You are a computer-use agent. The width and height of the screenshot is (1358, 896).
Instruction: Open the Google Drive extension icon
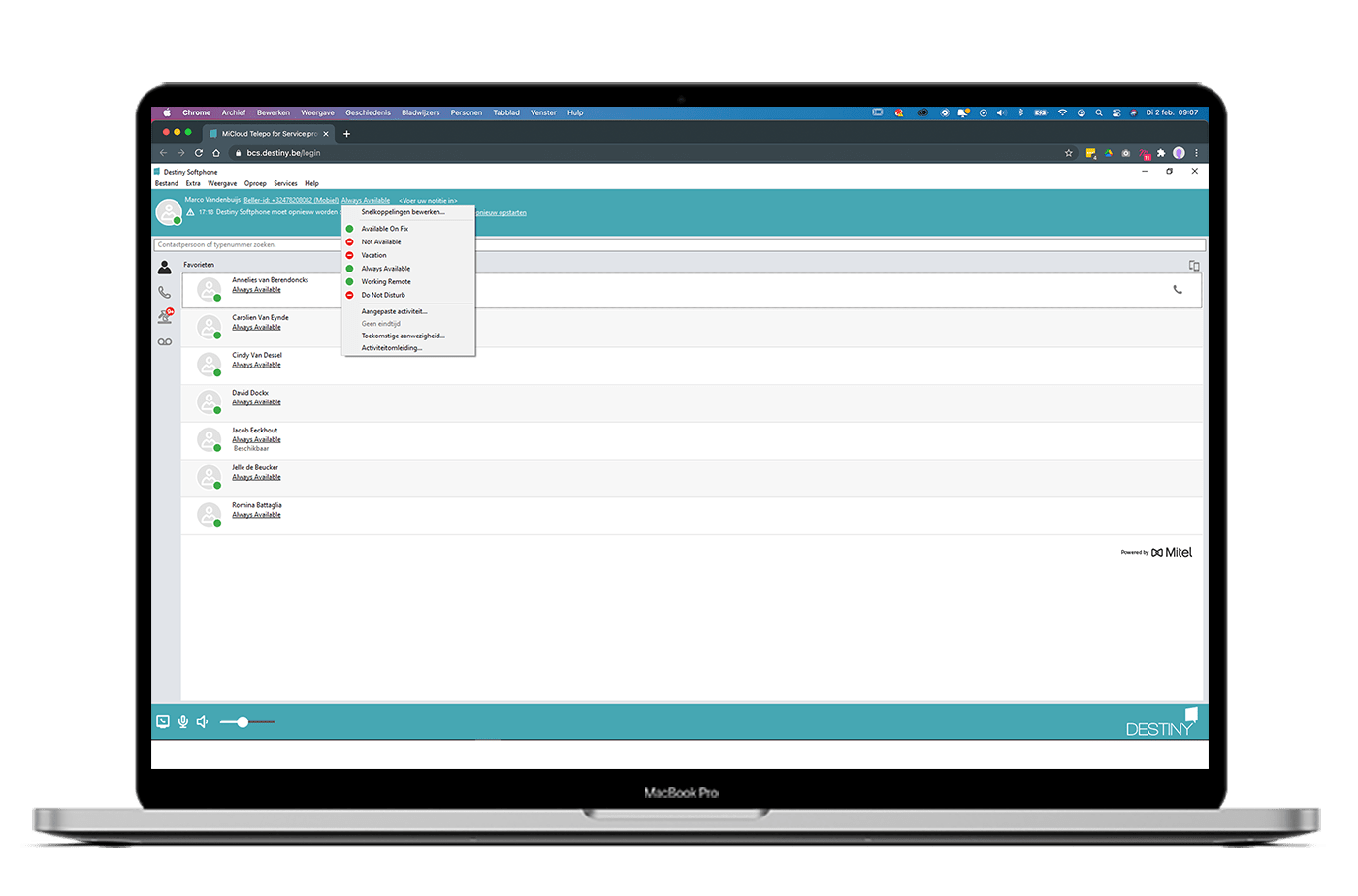[1108, 153]
